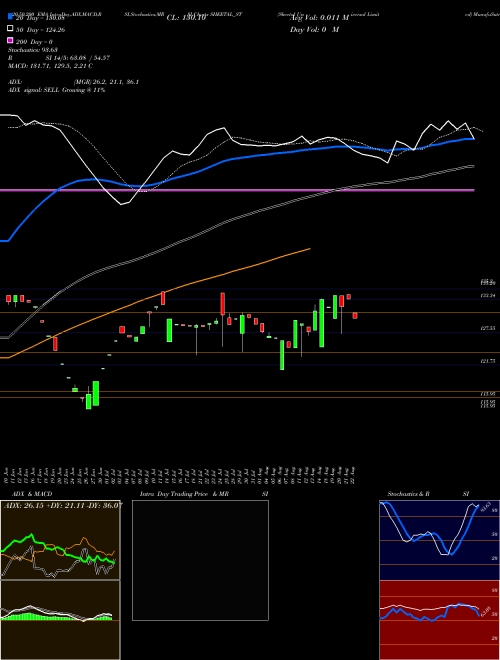Viewport: 500px width, 660px height.
Task: Click the 'ADX signal: SELL' text
Action: [34, 90]
